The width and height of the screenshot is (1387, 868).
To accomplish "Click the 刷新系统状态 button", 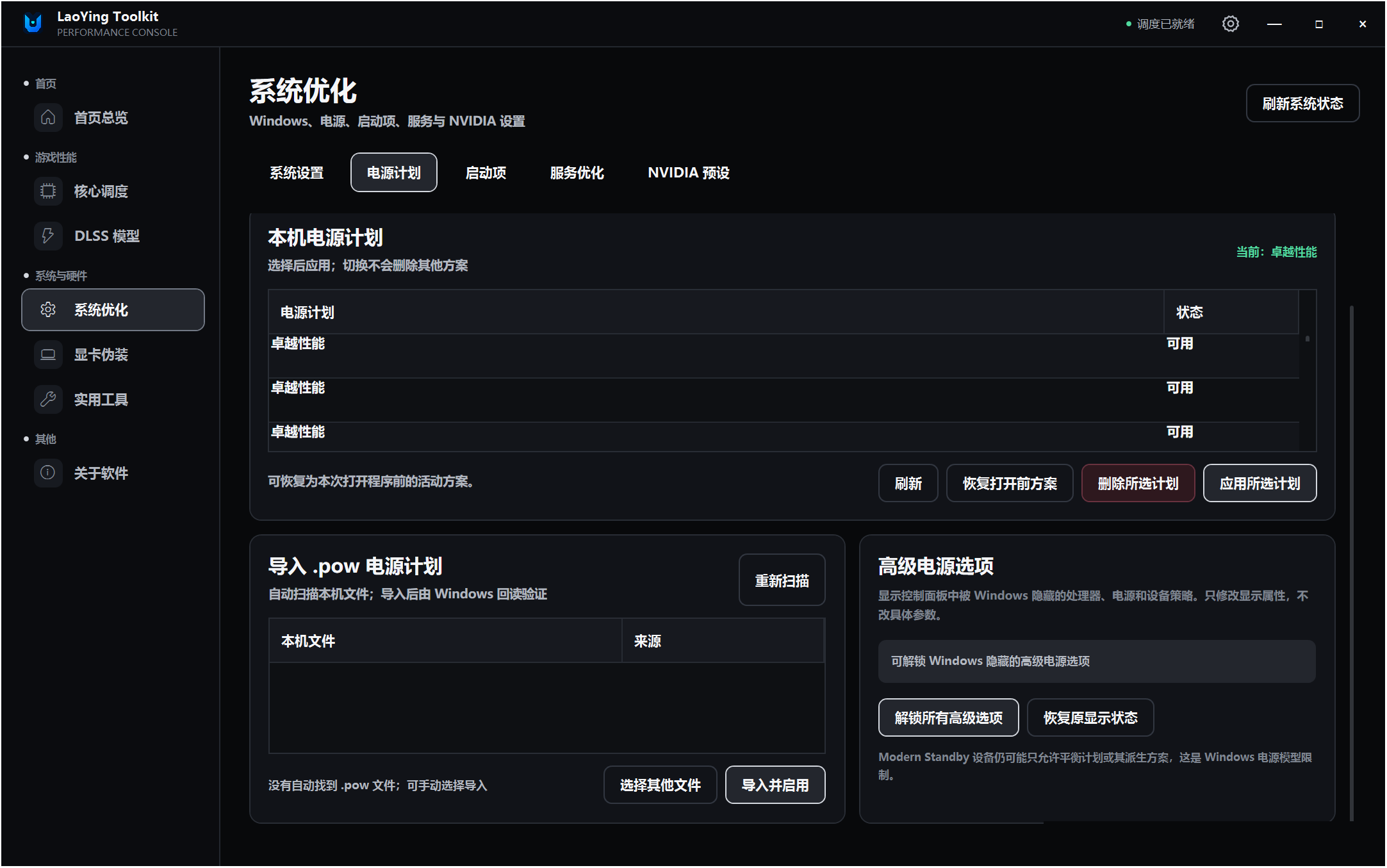I will pos(1302,103).
